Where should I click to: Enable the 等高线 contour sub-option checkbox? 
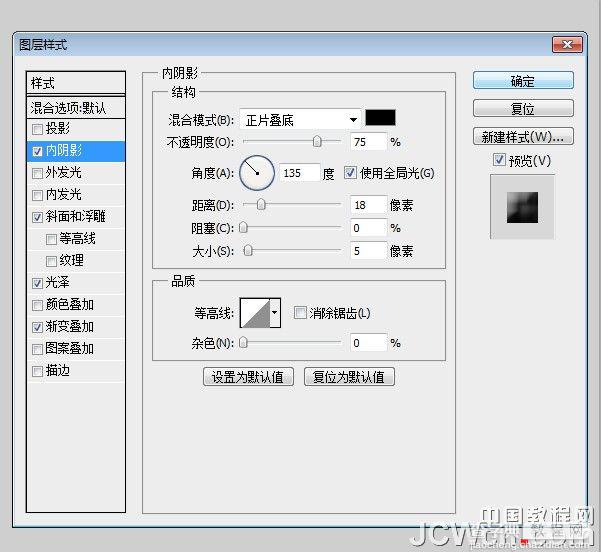51,240
